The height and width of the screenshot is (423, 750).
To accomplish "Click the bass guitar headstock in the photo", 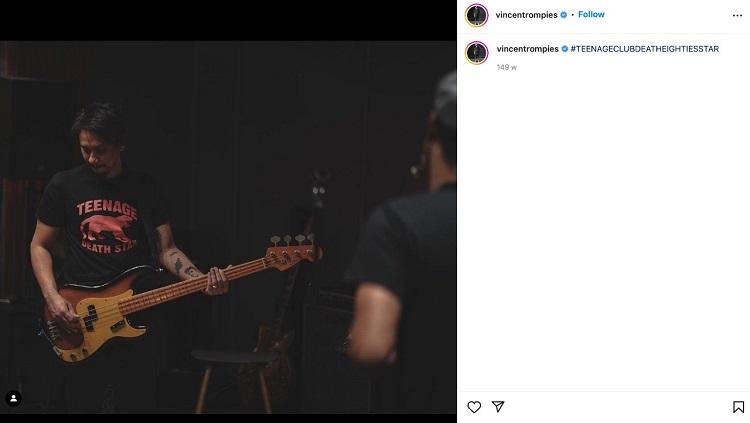I will point(293,249).
